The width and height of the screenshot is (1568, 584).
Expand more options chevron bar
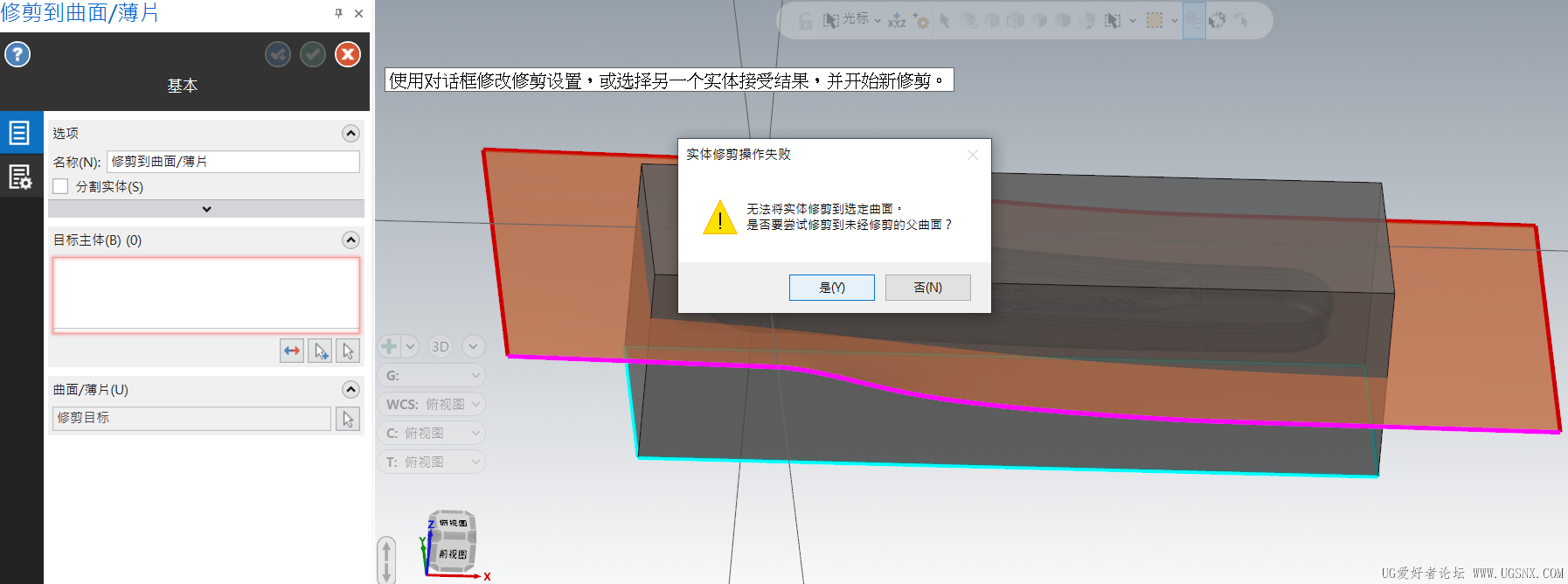coord(206,209)
